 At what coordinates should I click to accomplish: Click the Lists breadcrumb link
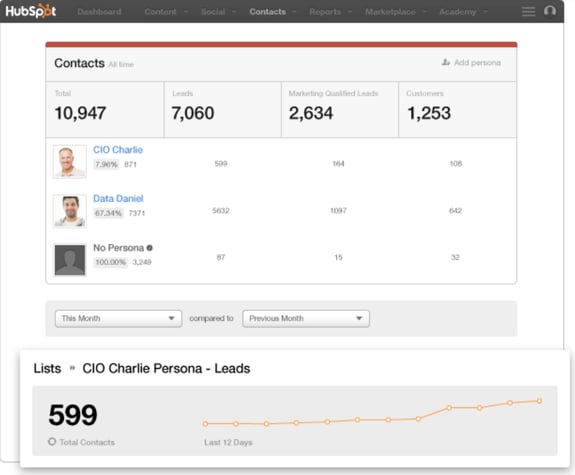pyautogui.click(x=47, y=368)
